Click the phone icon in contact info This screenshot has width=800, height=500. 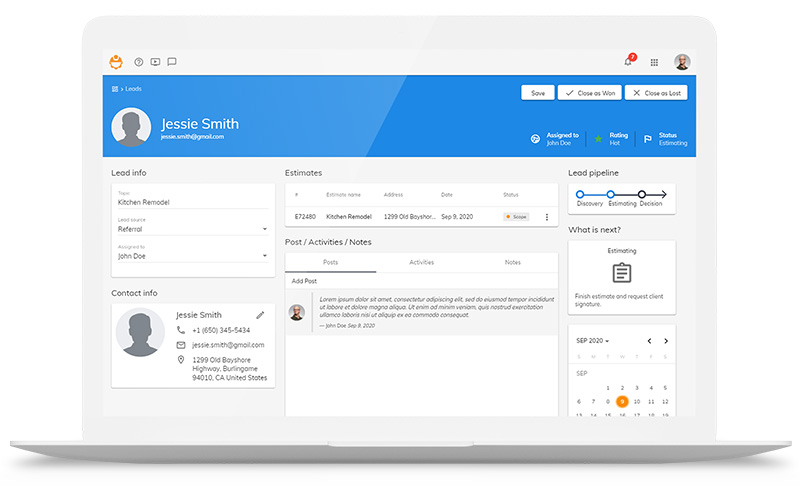coord(181,330)
